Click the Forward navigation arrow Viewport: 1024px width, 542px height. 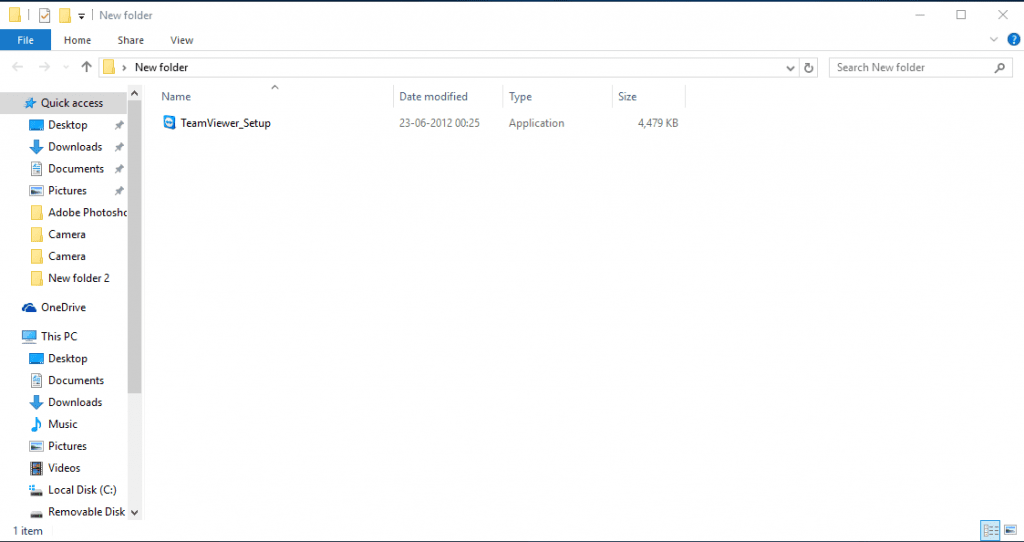tap(44, 67)
